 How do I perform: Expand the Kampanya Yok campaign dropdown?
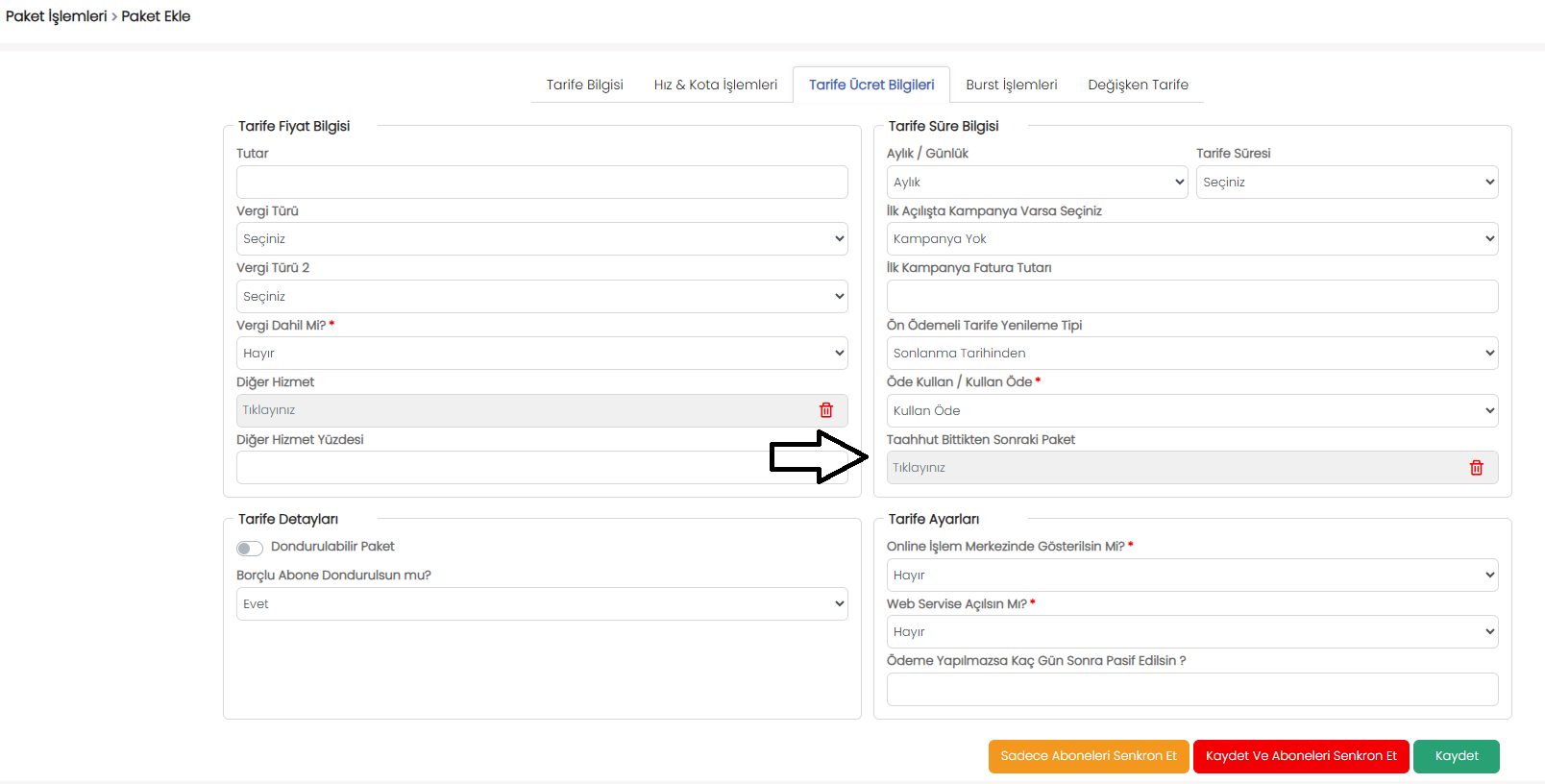pyautogui.click(x=1191, y=239)
